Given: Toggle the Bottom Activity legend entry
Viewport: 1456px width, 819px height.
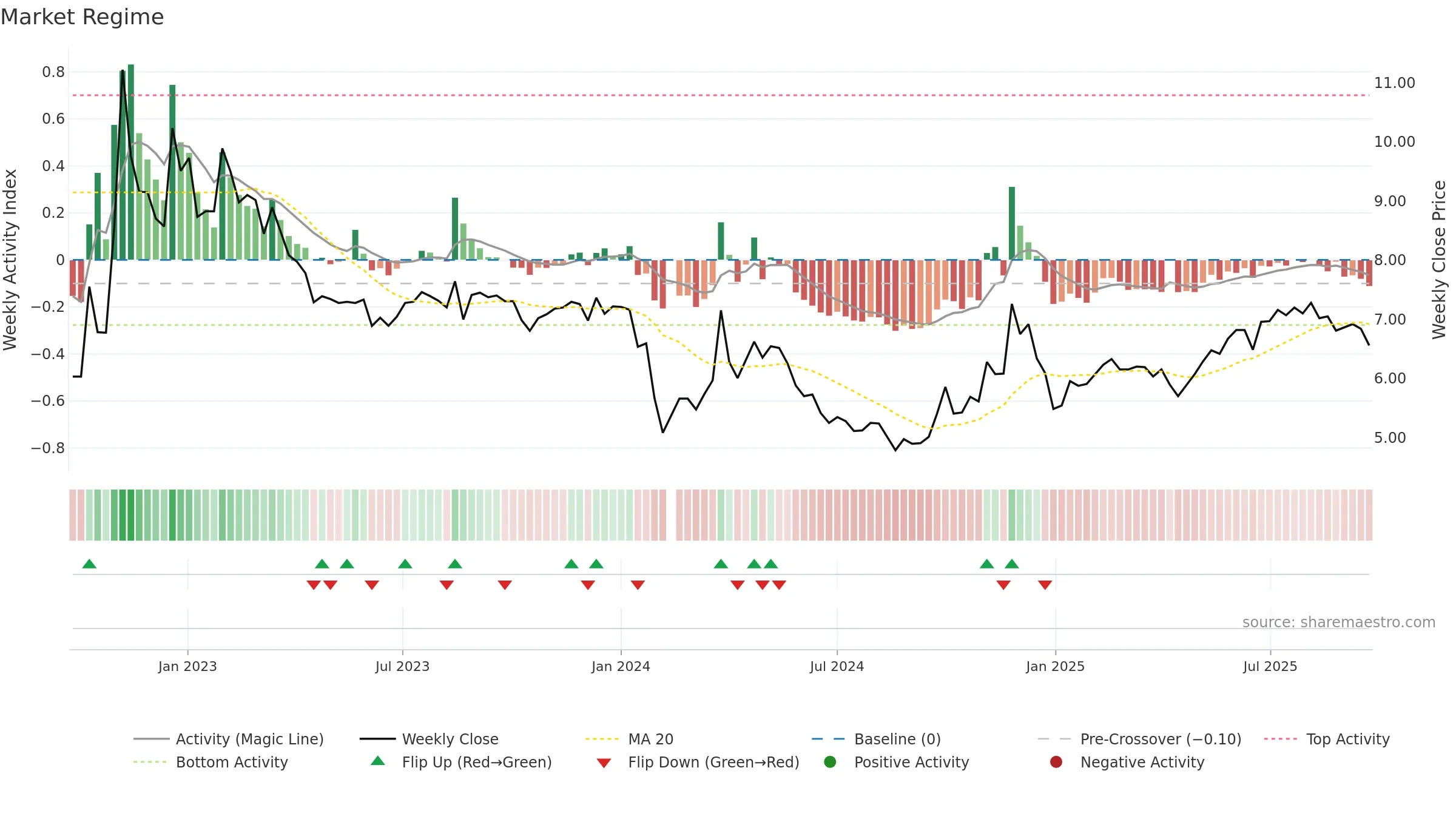Looking at the screenshot, I should [x=211, y=762].
